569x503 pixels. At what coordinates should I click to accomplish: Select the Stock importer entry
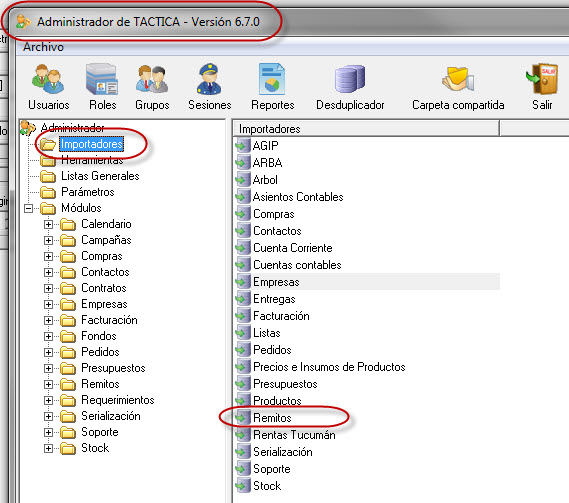(267, 486)
